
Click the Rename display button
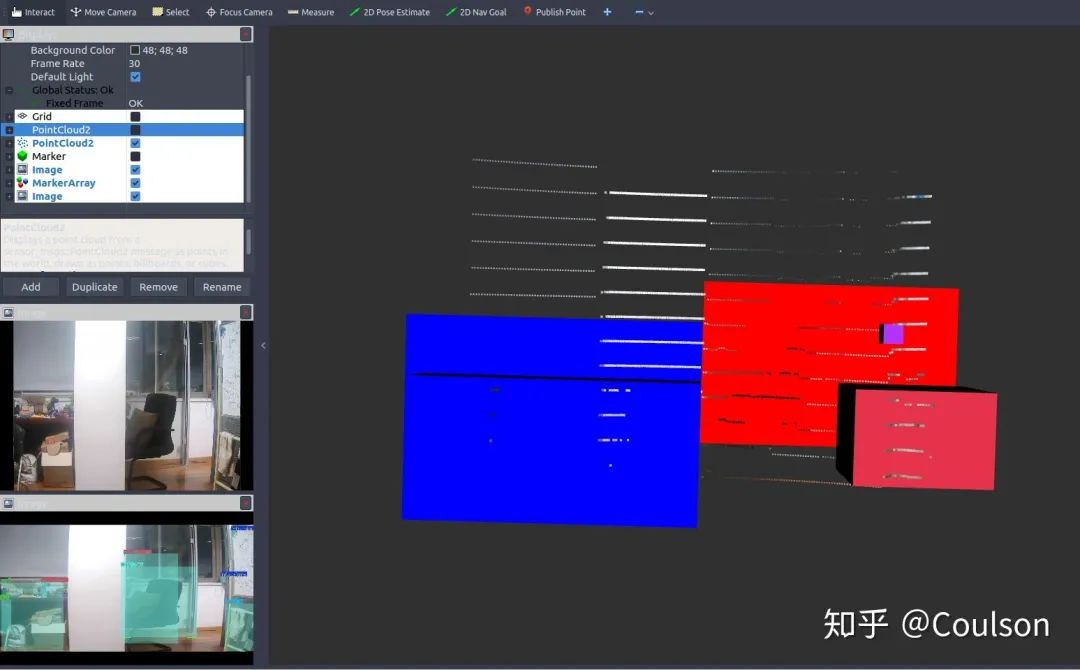tap(222, 287)
